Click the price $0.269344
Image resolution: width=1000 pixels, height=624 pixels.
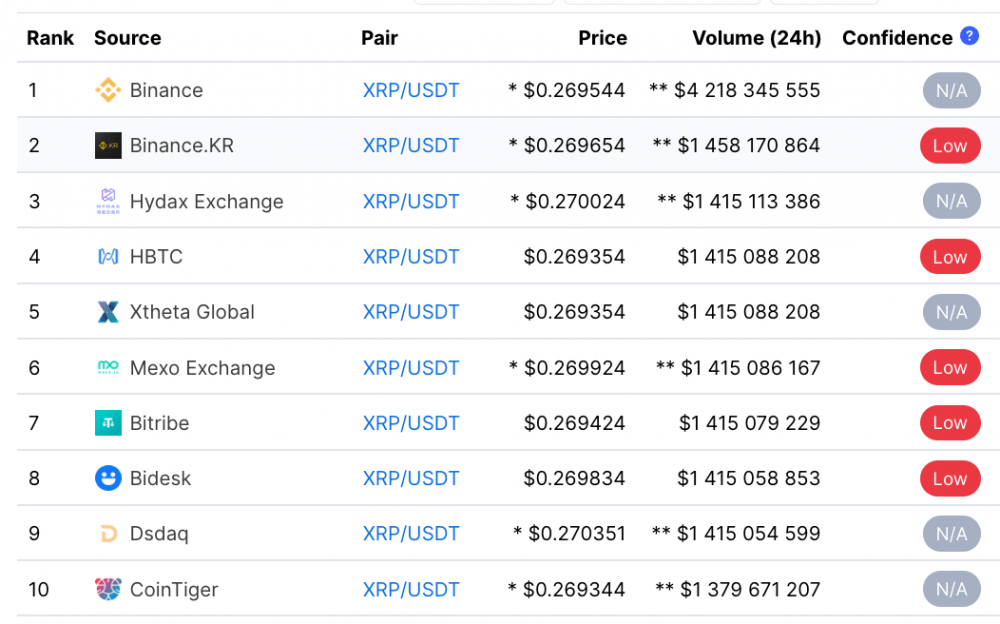click(x=574, y=590)
